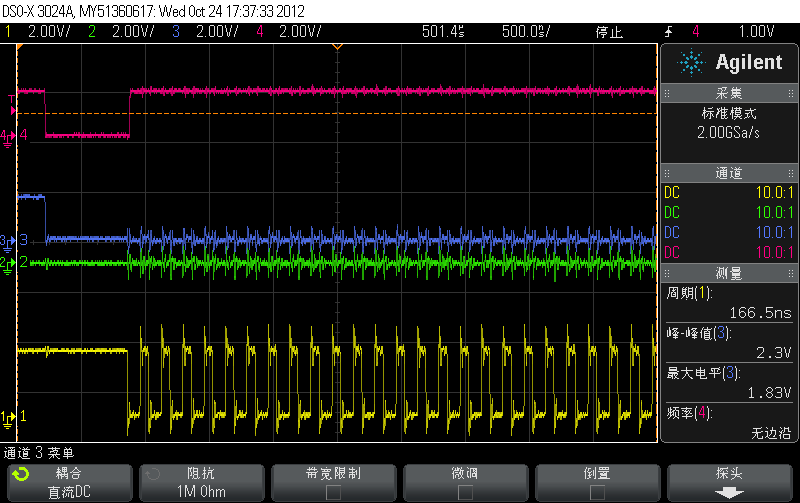Click the trigger level T marker
800x503 pixels.
click(x=12, y=105)
